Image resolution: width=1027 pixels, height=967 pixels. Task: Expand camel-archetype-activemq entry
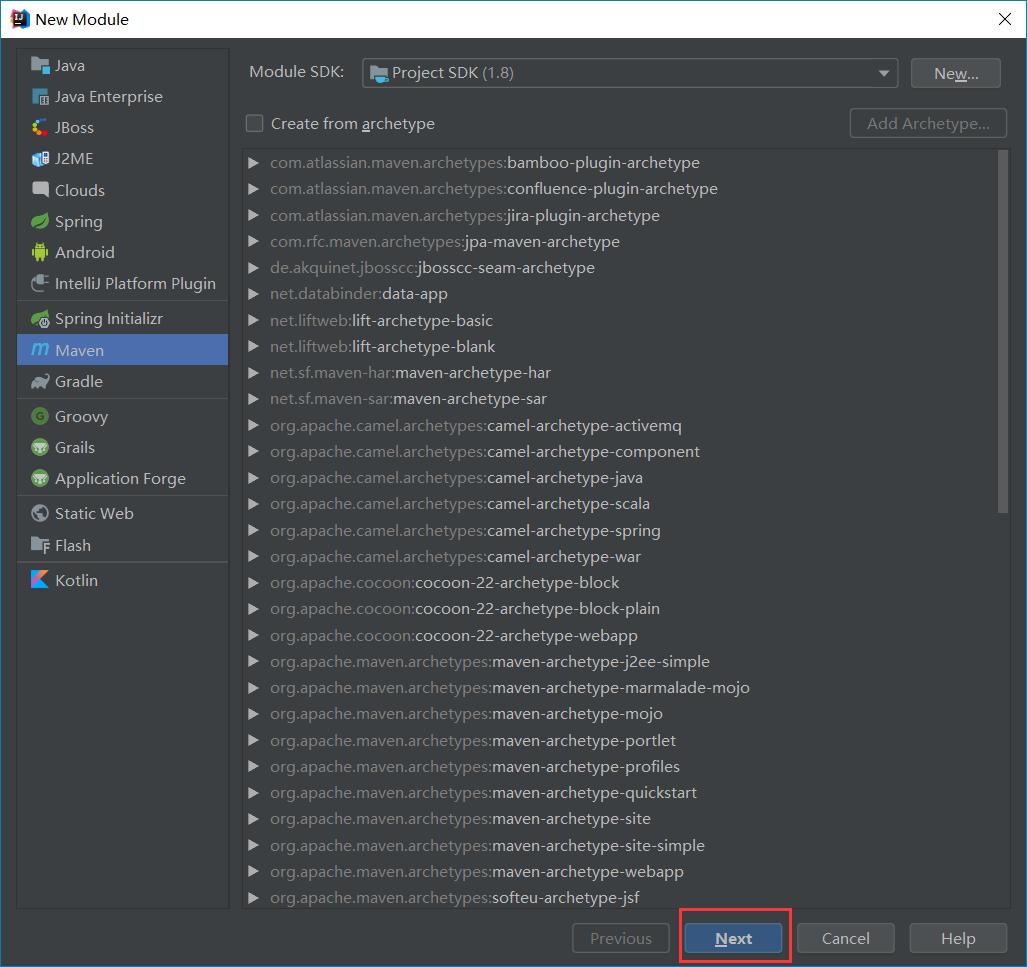(x=253, y=426)
